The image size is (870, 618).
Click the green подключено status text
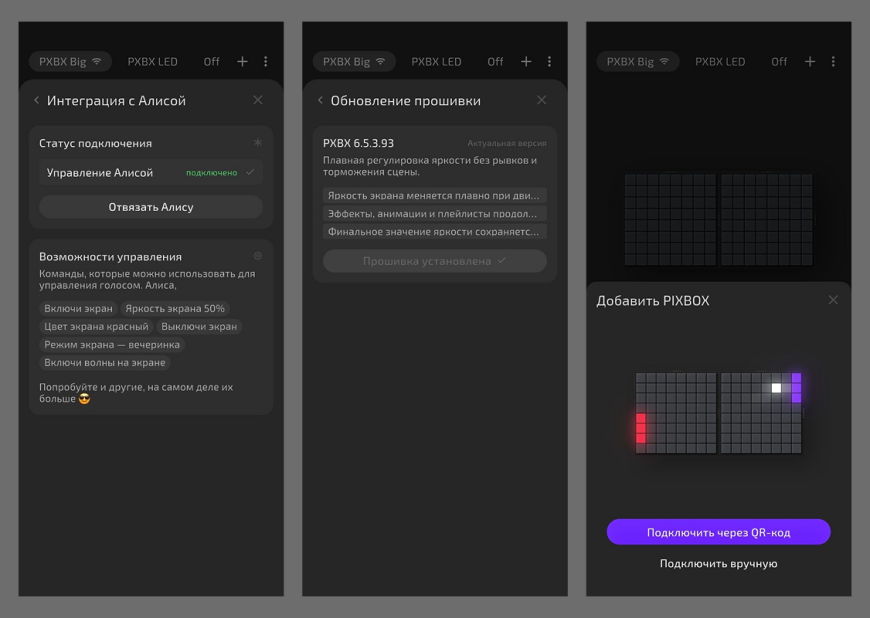point(211,173)
